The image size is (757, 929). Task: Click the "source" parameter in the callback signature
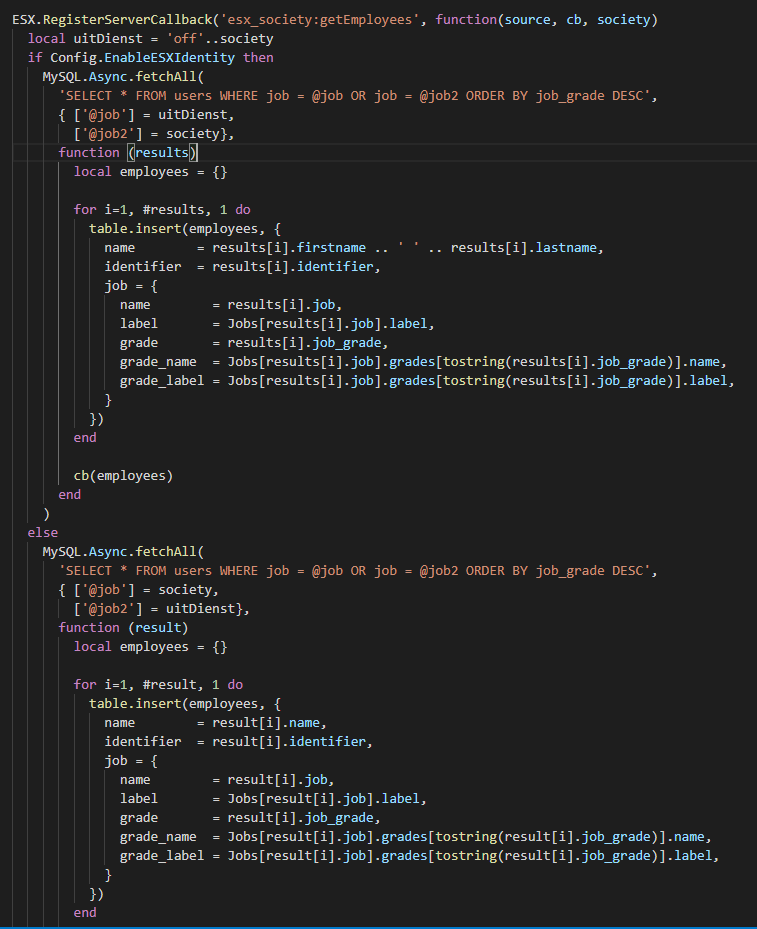(512, 20)
